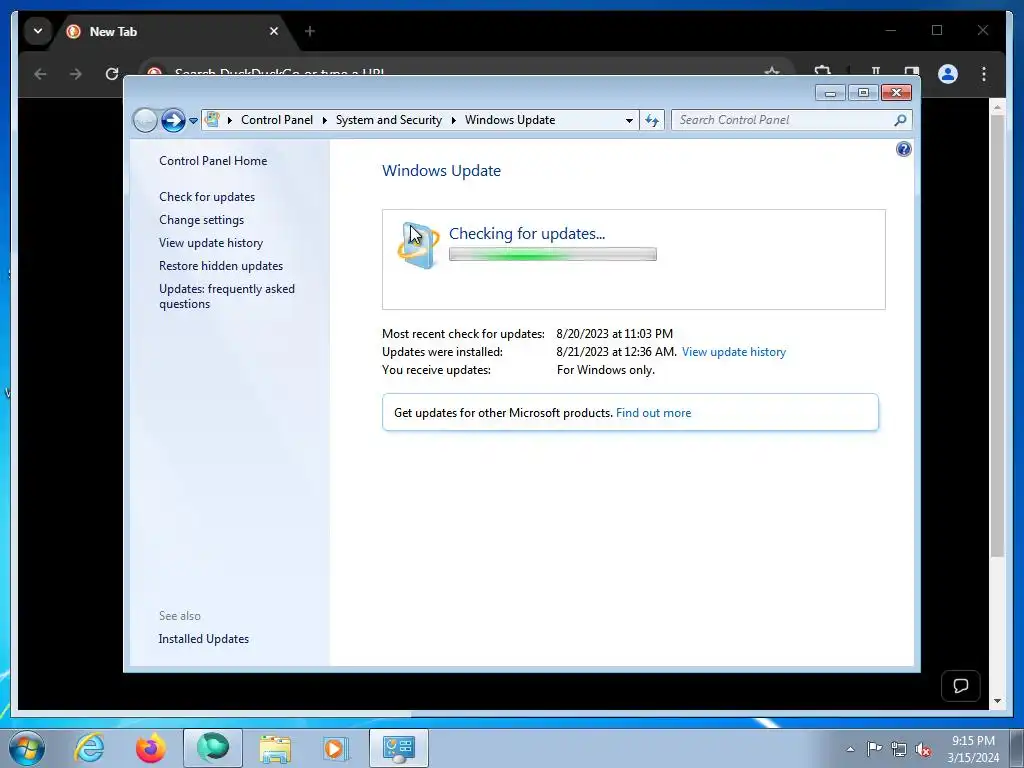The height and width of the screenshot is (768, 1024).
Task: Click the forward navigation arrow in Control Panel
Action: click(172, 120)
